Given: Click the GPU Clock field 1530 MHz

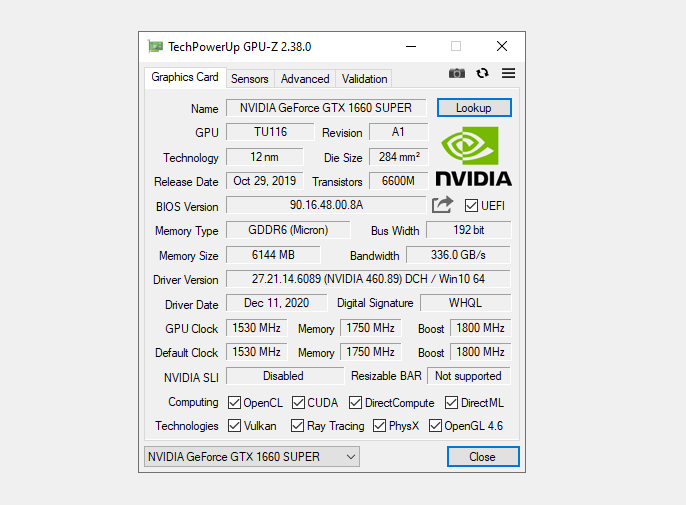Looking at the screenshot, I should click(257, 328).
